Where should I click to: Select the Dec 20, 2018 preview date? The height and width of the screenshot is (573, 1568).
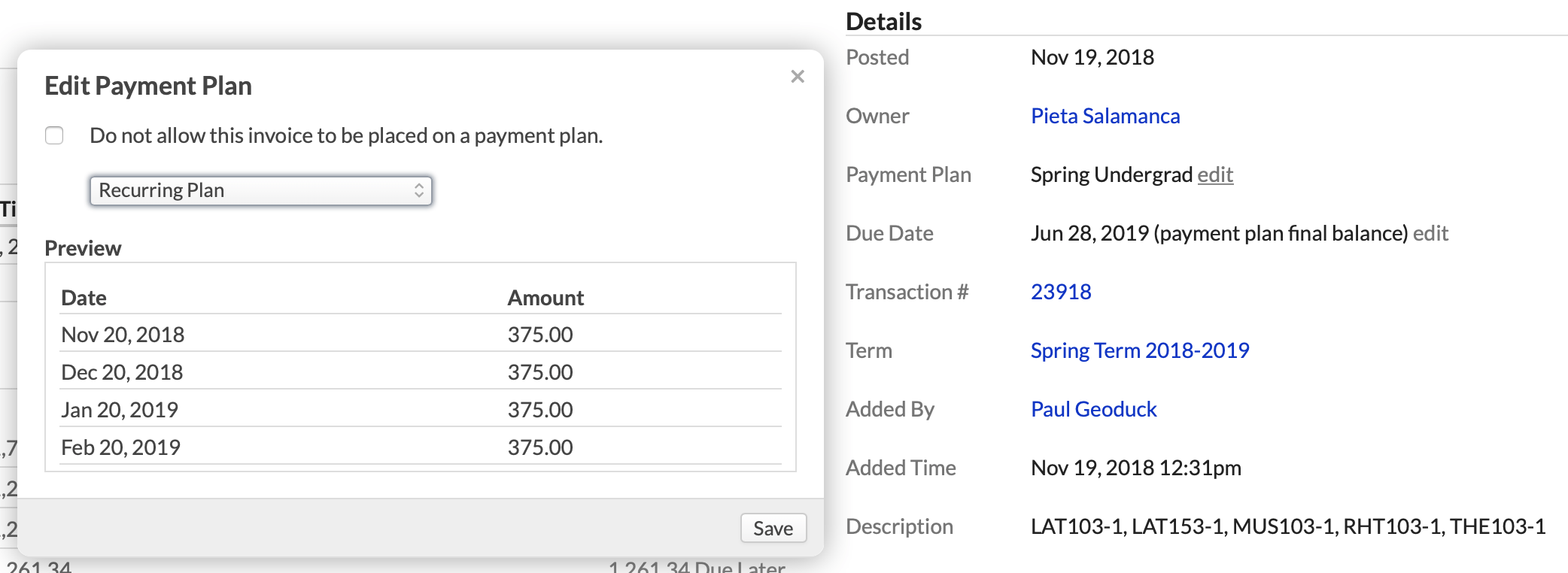(122, 372)
